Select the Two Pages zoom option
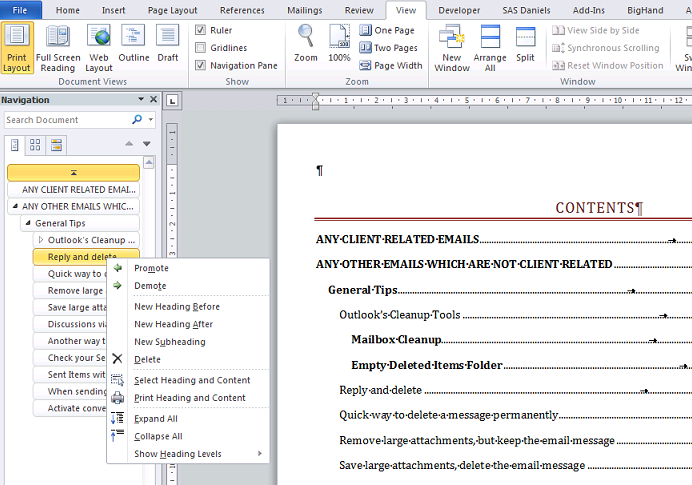Screen dimensions: 692x485 click(x=389, y=48)
